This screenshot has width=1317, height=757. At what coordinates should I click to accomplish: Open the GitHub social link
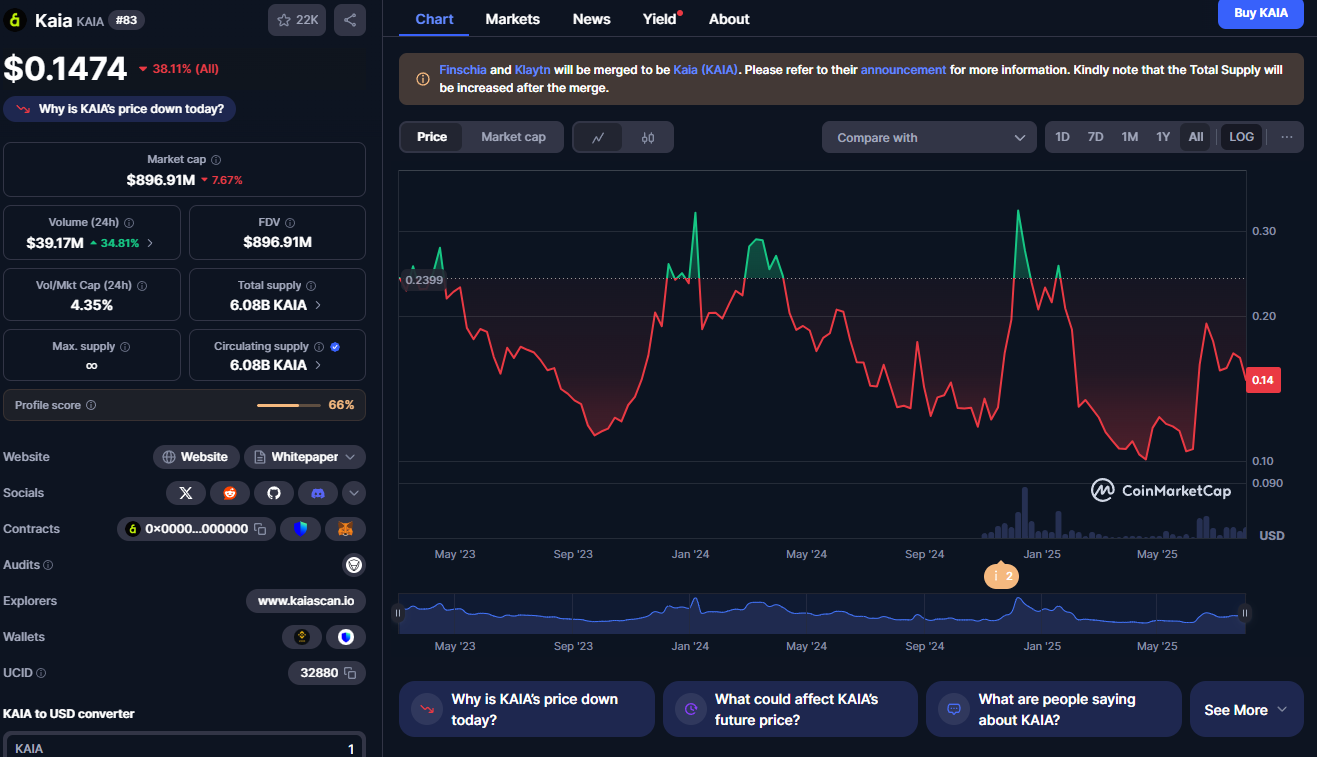point(274,493)
